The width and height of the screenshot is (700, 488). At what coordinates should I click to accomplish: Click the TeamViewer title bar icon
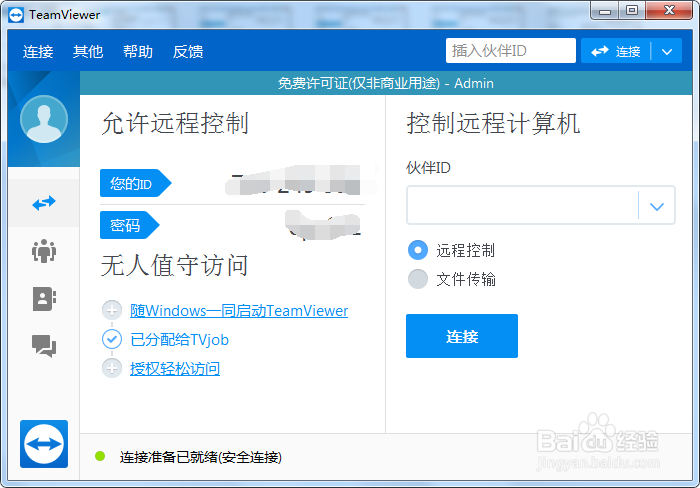(16, 15)
